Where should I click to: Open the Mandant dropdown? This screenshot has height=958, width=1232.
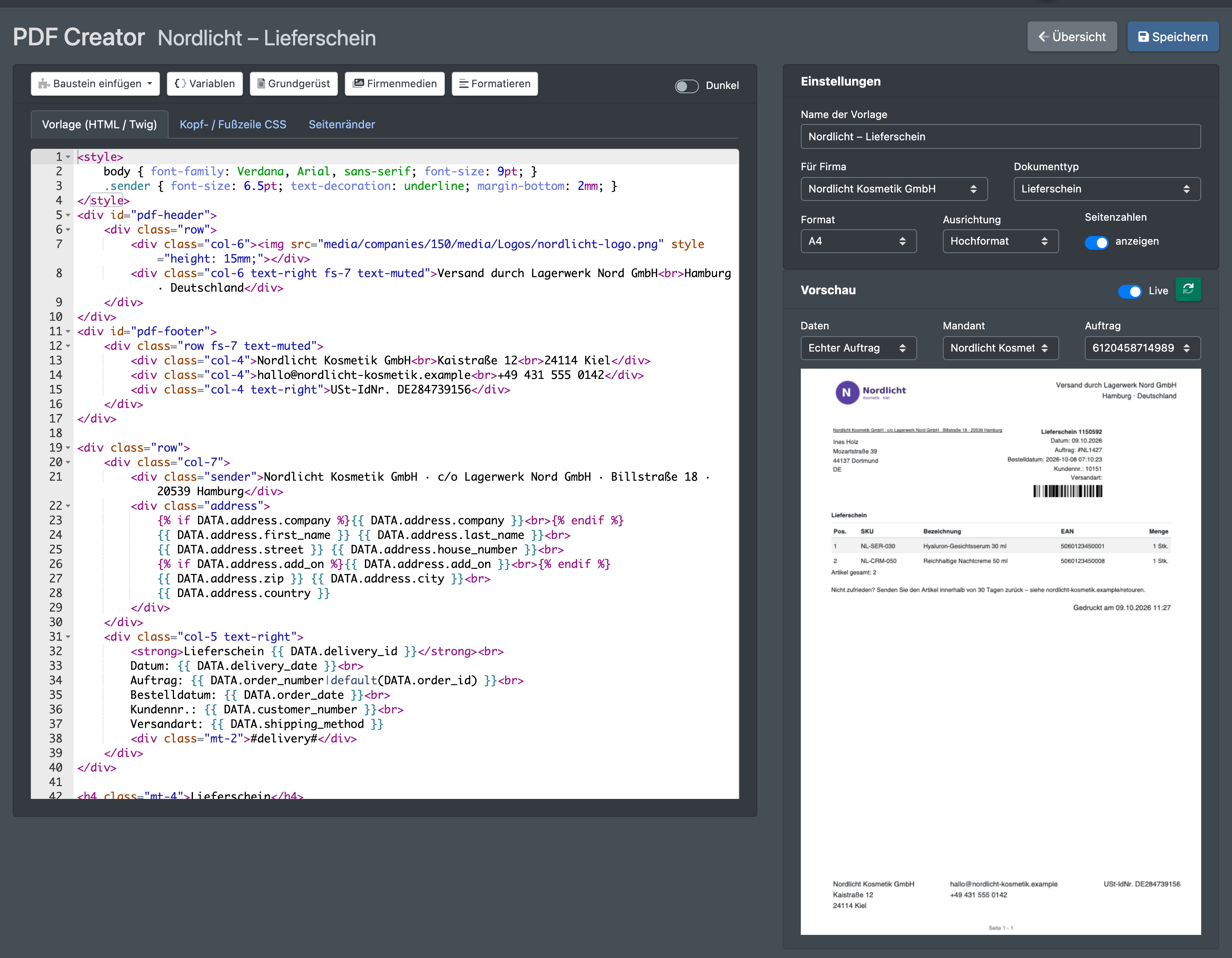tap(1000, 348)
